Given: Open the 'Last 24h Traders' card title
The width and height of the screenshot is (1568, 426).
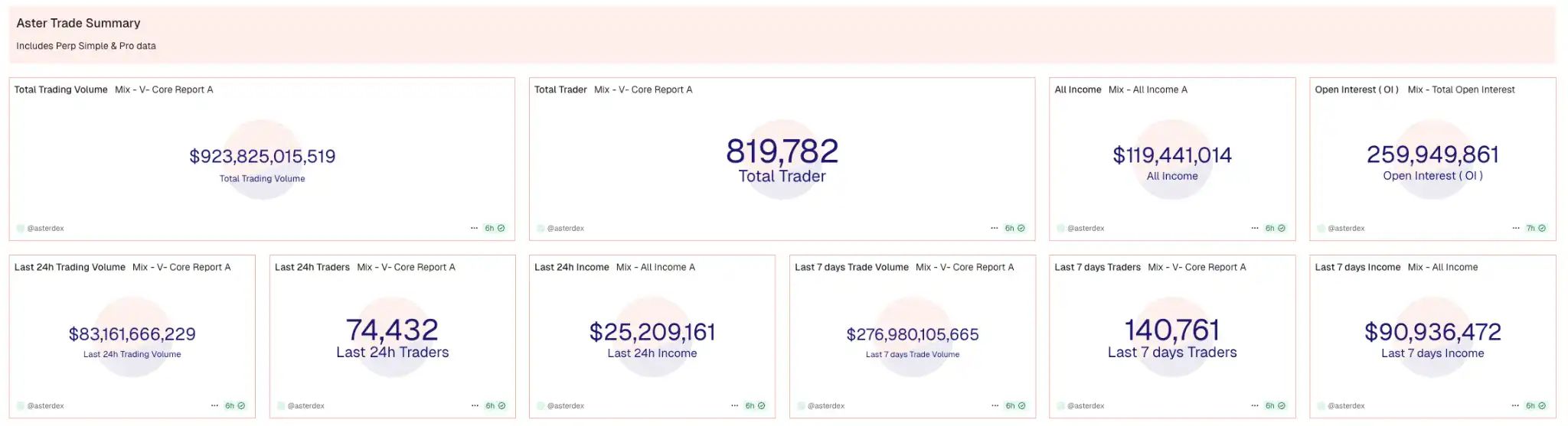Looking at the screenshot, I should coord(312,267).
